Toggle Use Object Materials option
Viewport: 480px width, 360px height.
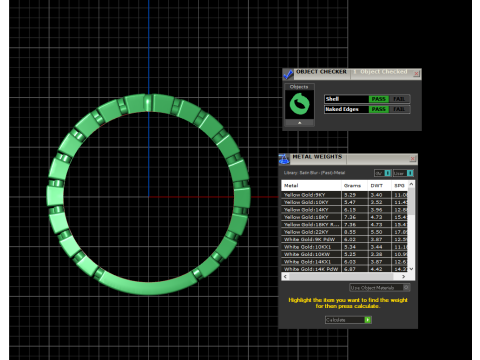[380, 288]
